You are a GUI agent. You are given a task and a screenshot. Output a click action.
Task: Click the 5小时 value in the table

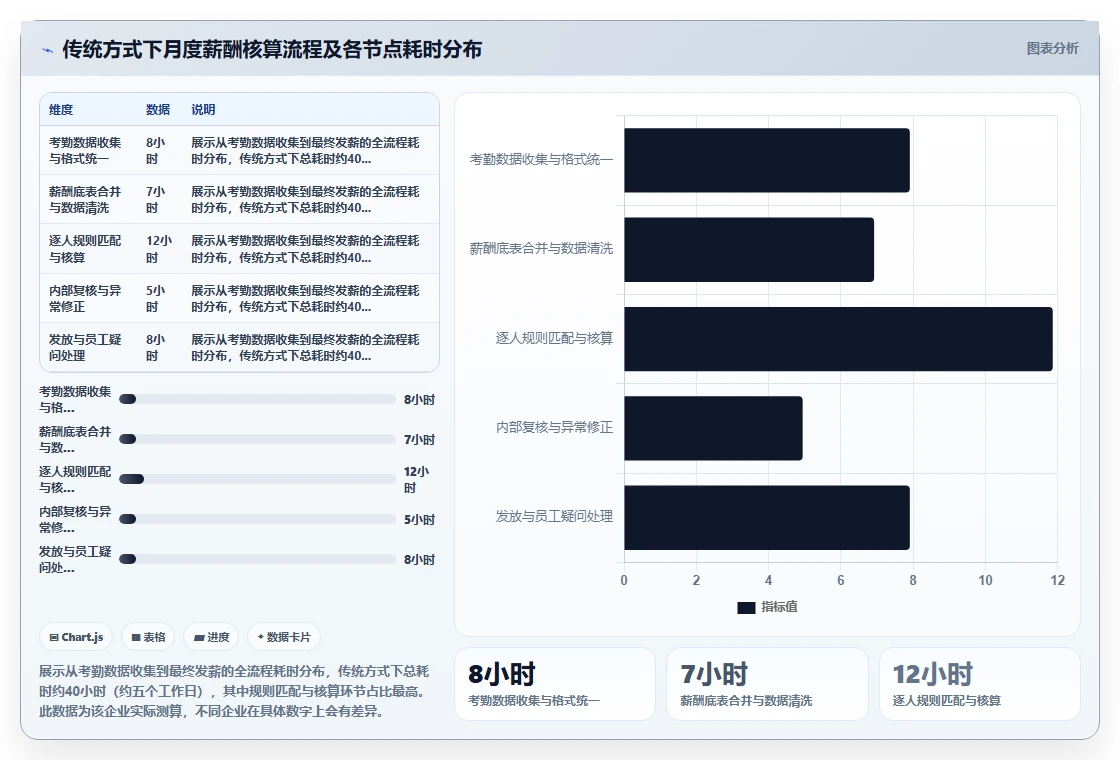point(155,299)
